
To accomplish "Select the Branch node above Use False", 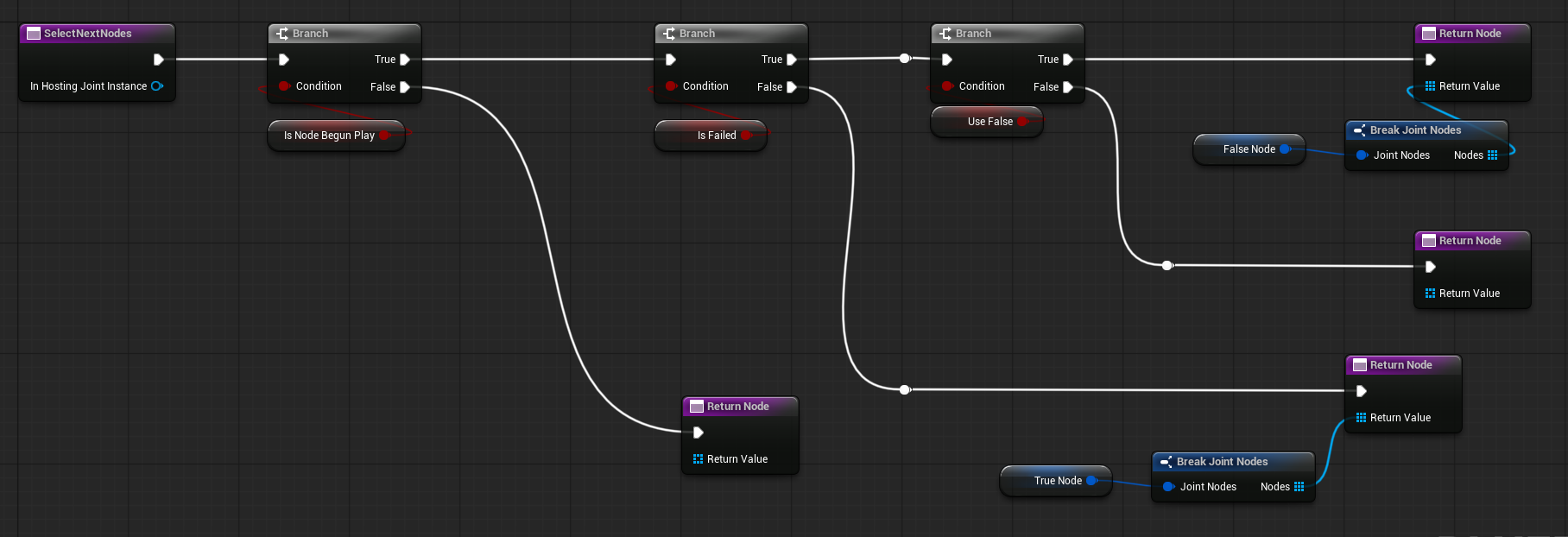I will coord(1007,34).
